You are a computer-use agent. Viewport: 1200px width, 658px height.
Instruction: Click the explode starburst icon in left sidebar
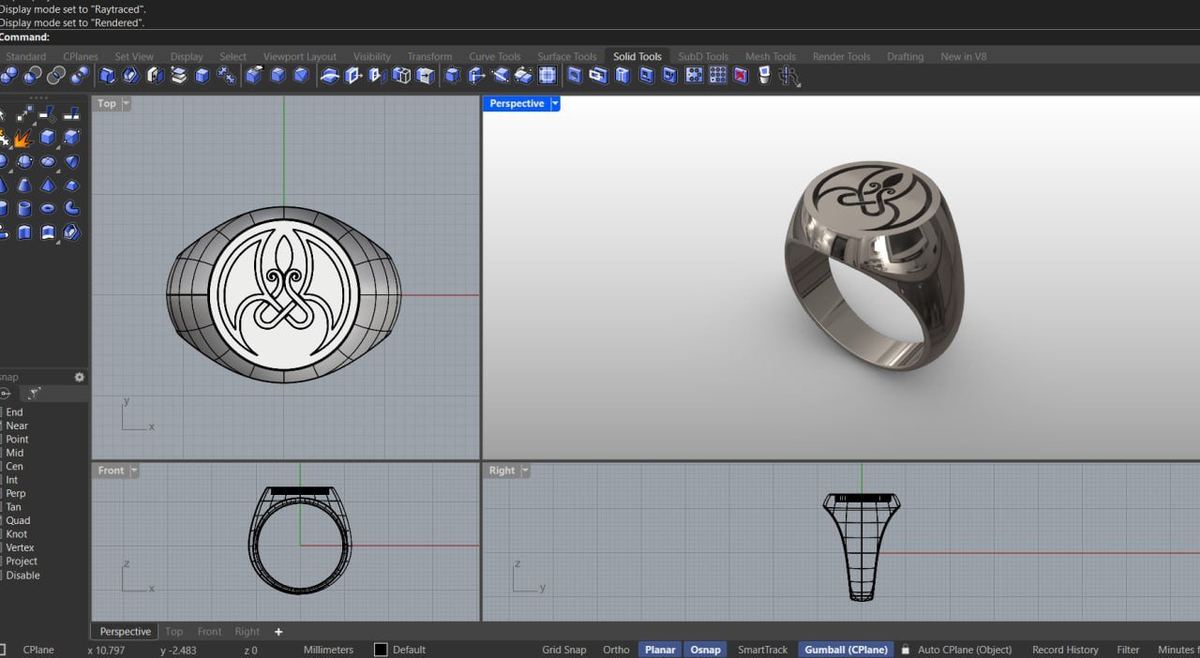point(23,138)
